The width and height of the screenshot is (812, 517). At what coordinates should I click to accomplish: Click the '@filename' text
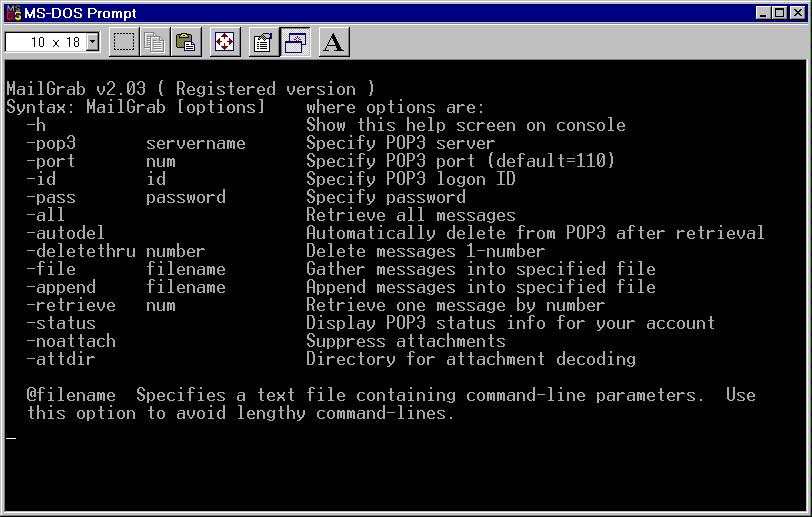tap(71, 395)
